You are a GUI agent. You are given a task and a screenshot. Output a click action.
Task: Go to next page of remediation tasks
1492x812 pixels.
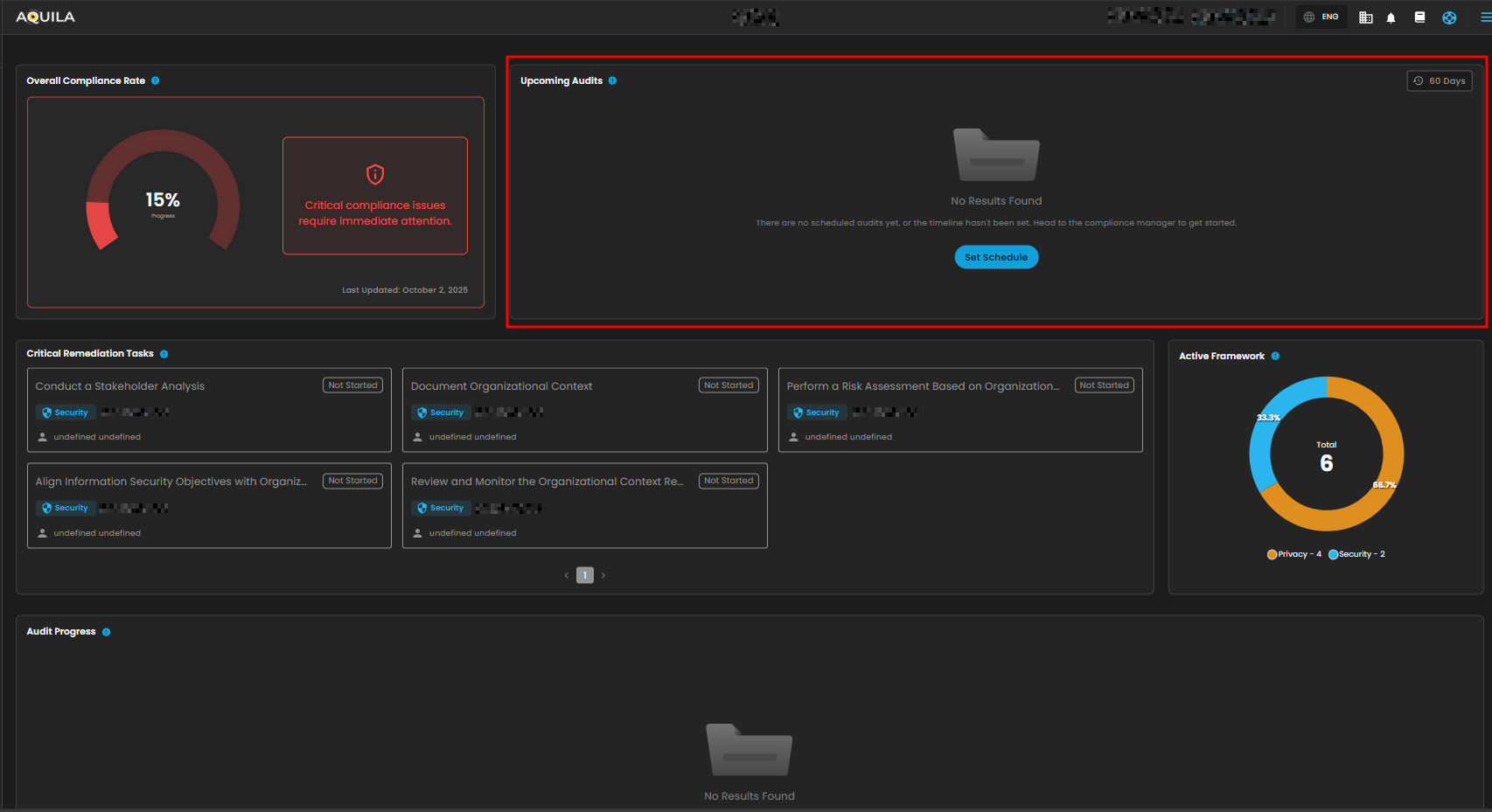click(603, 575)
